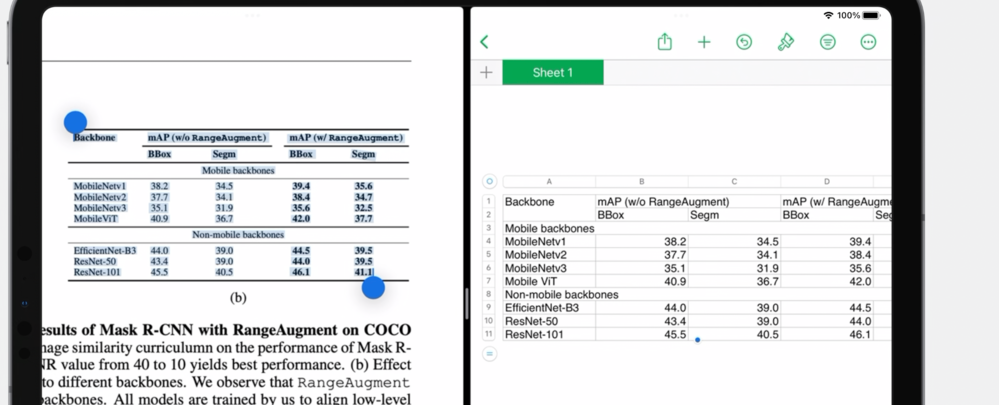The image size is (999, 405).
Task: Tap spreadsheet cell with value 40.5
Action: (x=734, y=334)
